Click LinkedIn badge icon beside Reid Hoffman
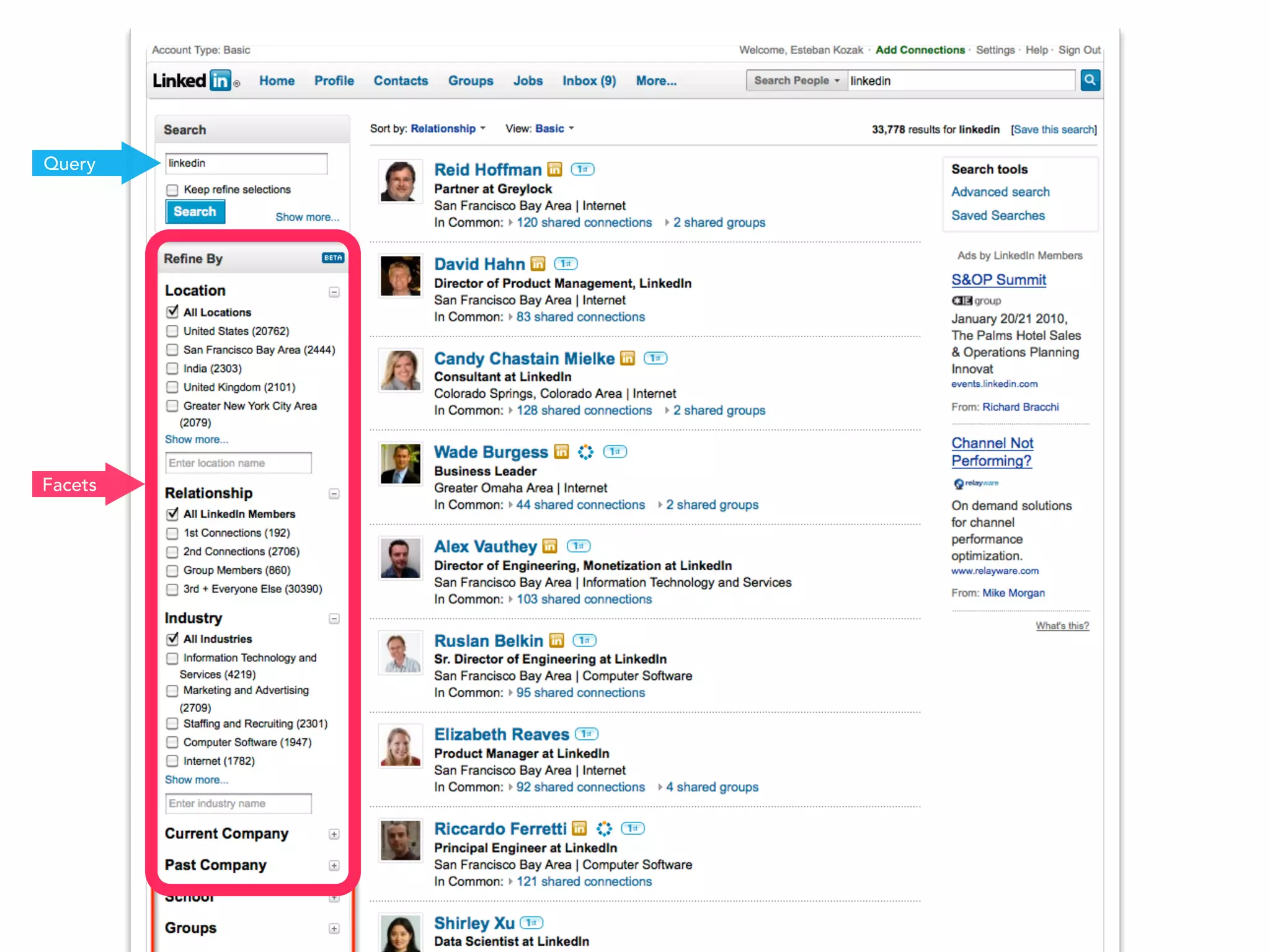The height and width of the screenshot is (952, 1270). click(x=554, y=169)
